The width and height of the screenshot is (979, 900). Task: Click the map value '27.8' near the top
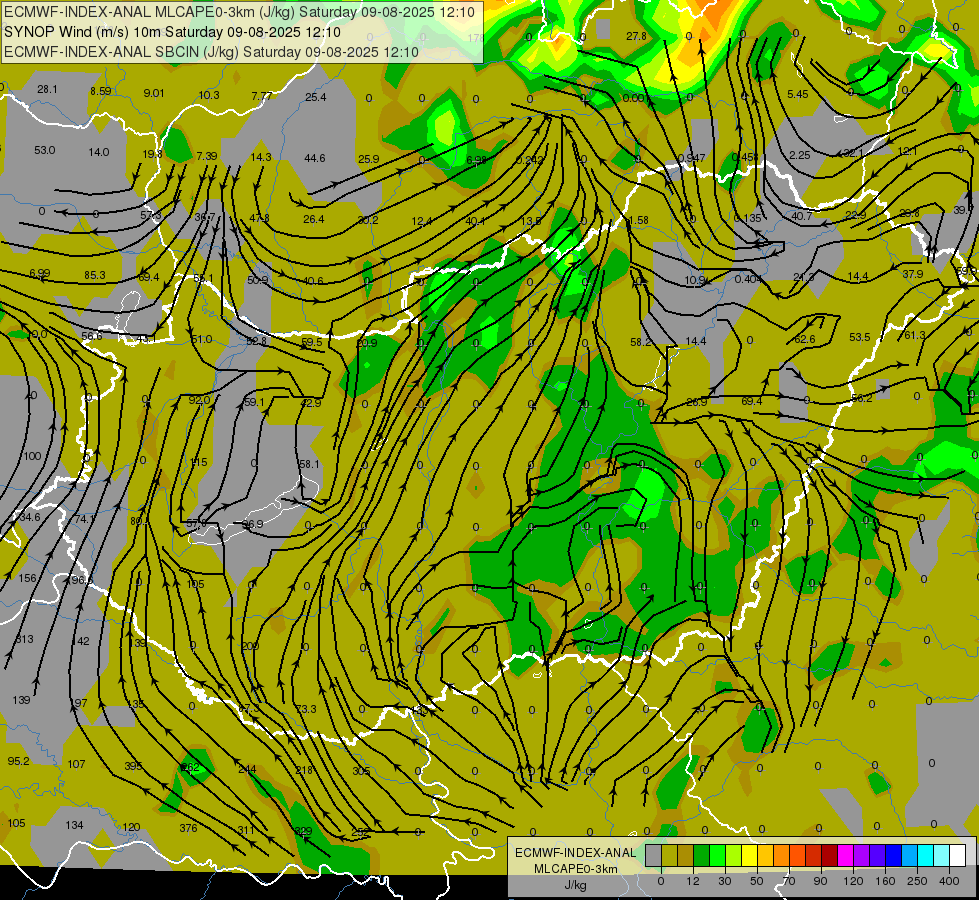pos(637,36)
